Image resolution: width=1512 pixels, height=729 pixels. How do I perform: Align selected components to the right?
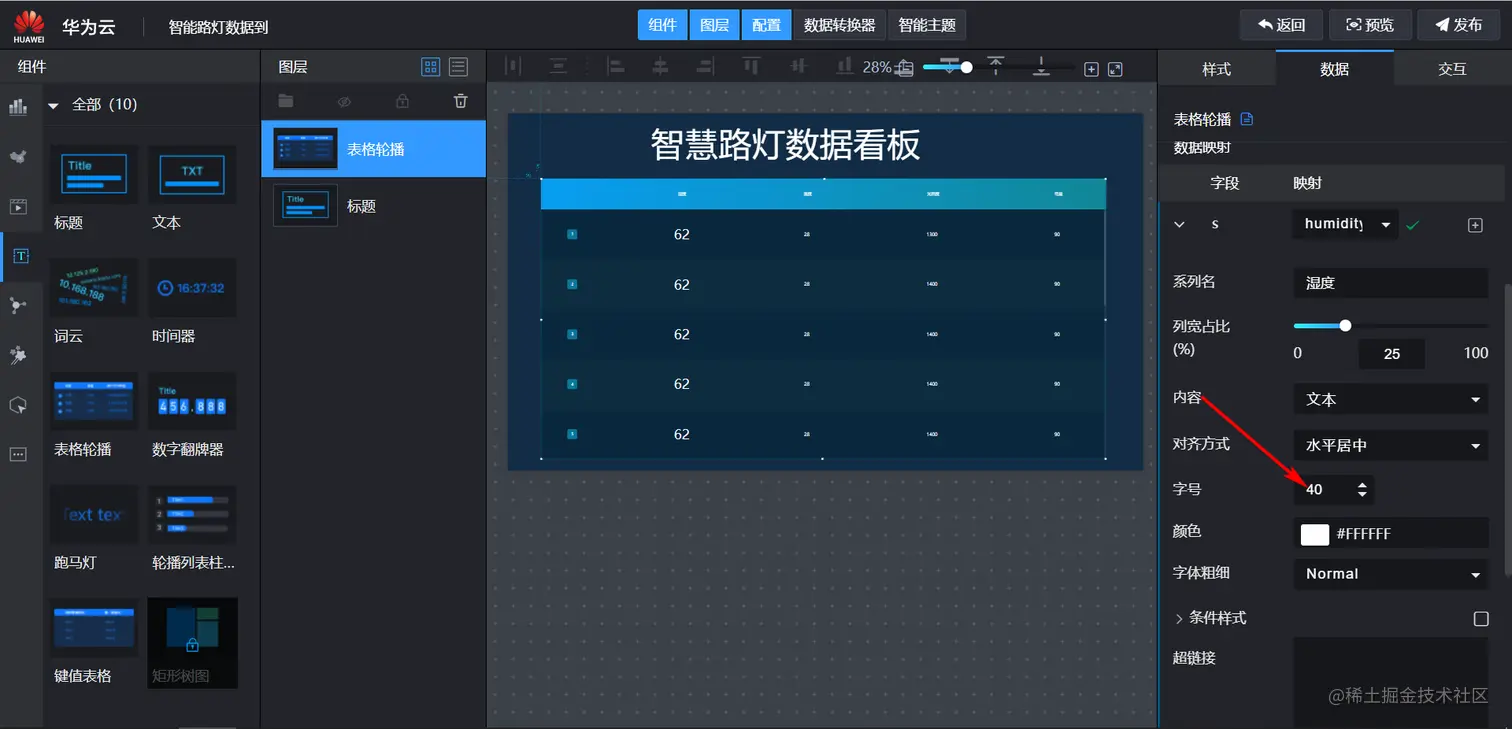point(706,67)
